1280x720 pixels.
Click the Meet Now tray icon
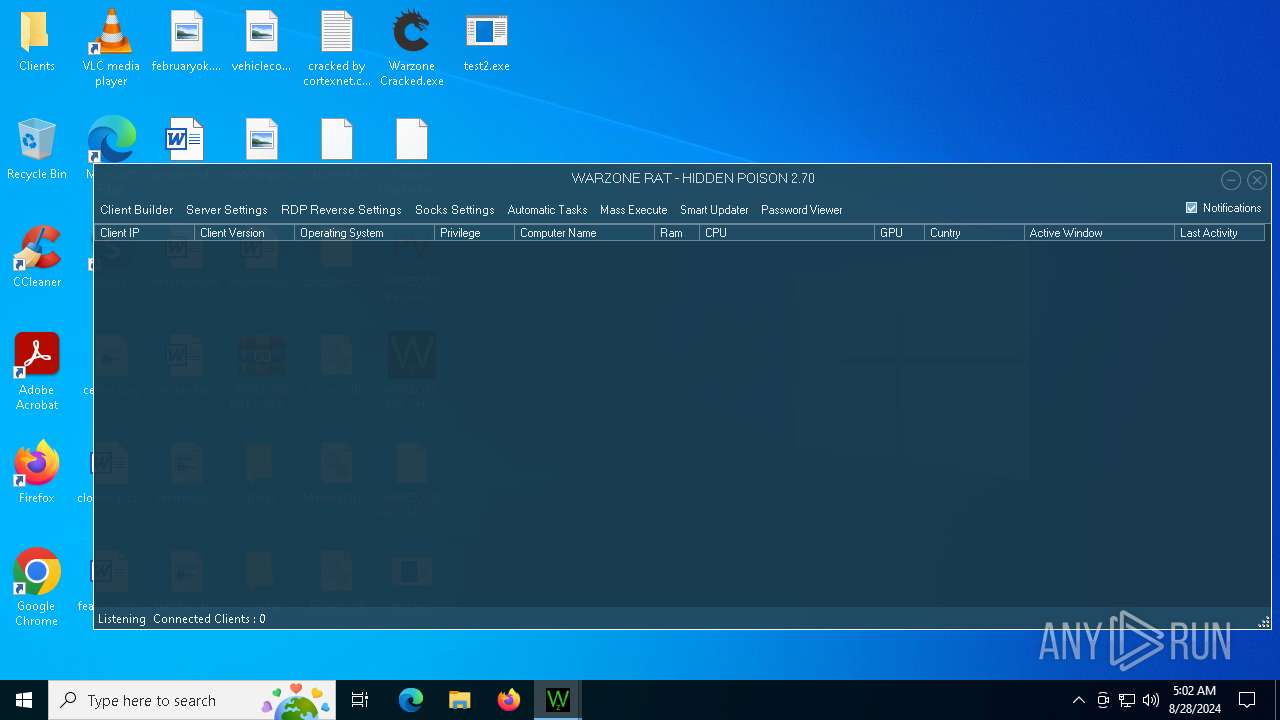coord(1103,700)
